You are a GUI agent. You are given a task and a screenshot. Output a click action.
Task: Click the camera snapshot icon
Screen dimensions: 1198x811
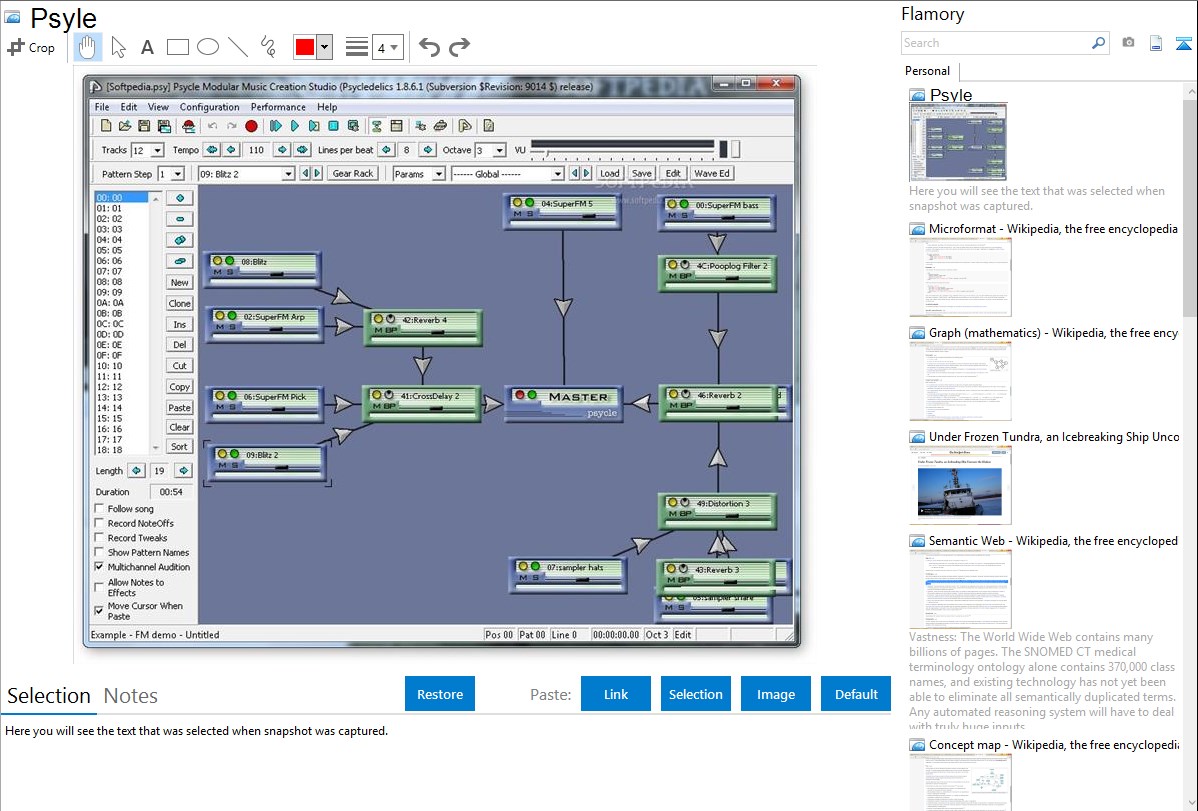pos(1128,43)
